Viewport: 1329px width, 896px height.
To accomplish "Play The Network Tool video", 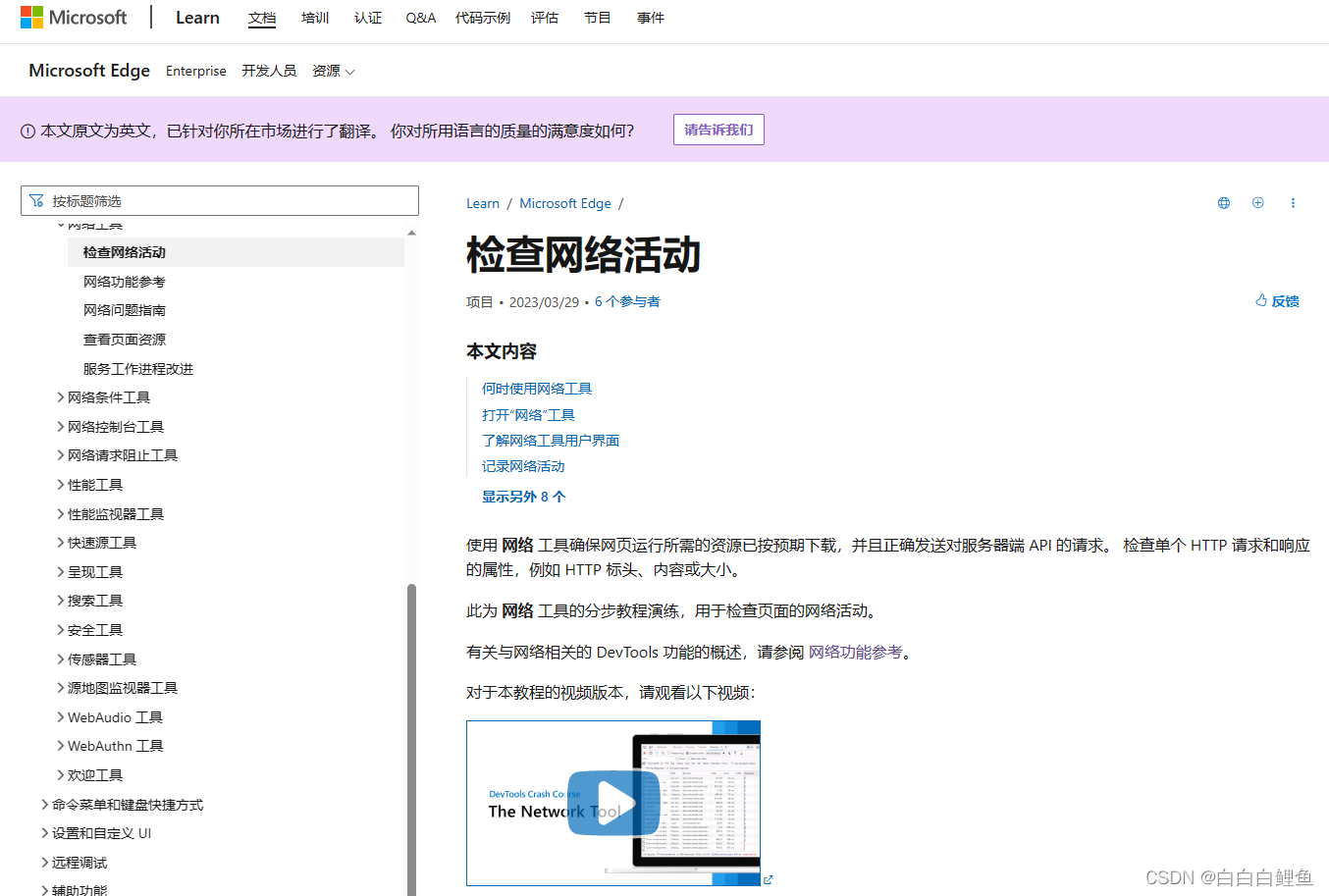I will 613,803.
